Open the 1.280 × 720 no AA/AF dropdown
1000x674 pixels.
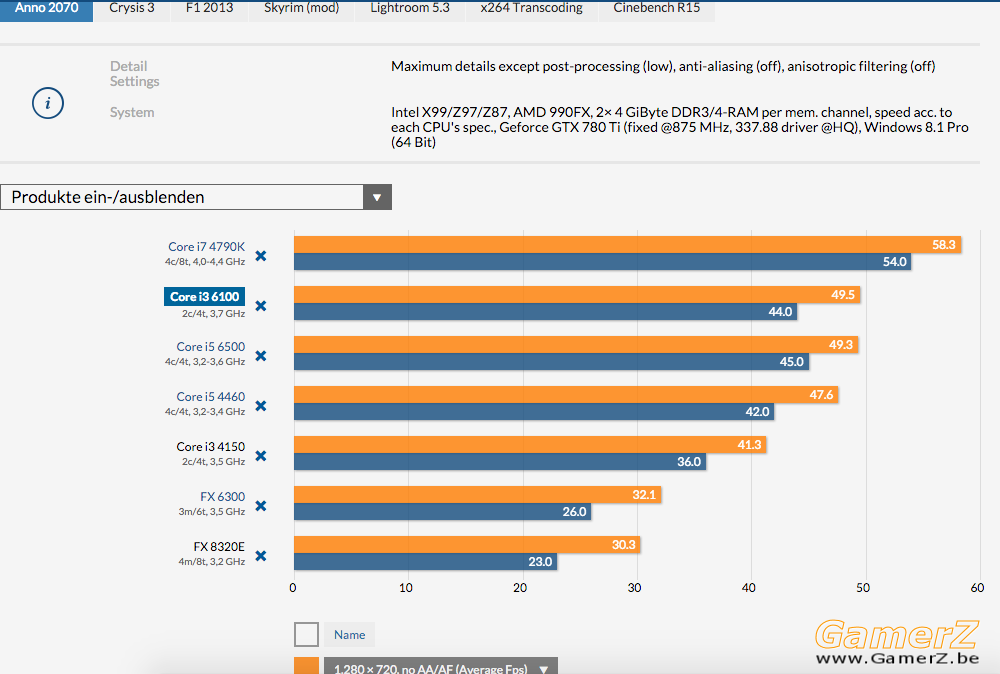pos(441,666)
